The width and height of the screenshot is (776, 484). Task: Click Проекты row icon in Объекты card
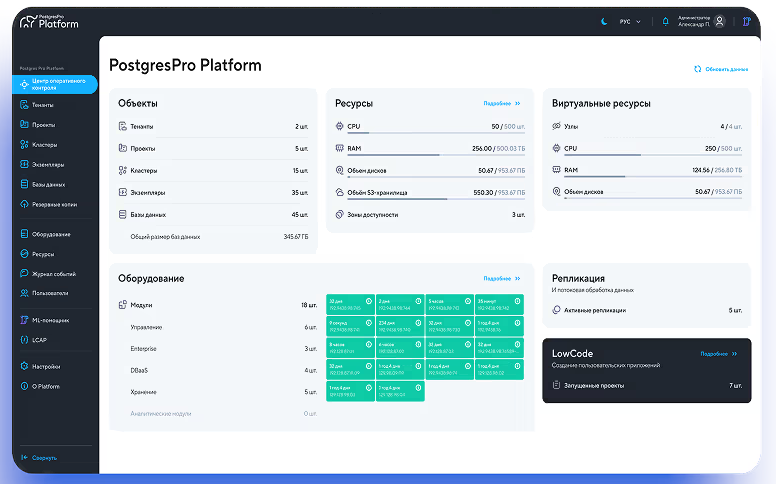click(x=123, y=148)
